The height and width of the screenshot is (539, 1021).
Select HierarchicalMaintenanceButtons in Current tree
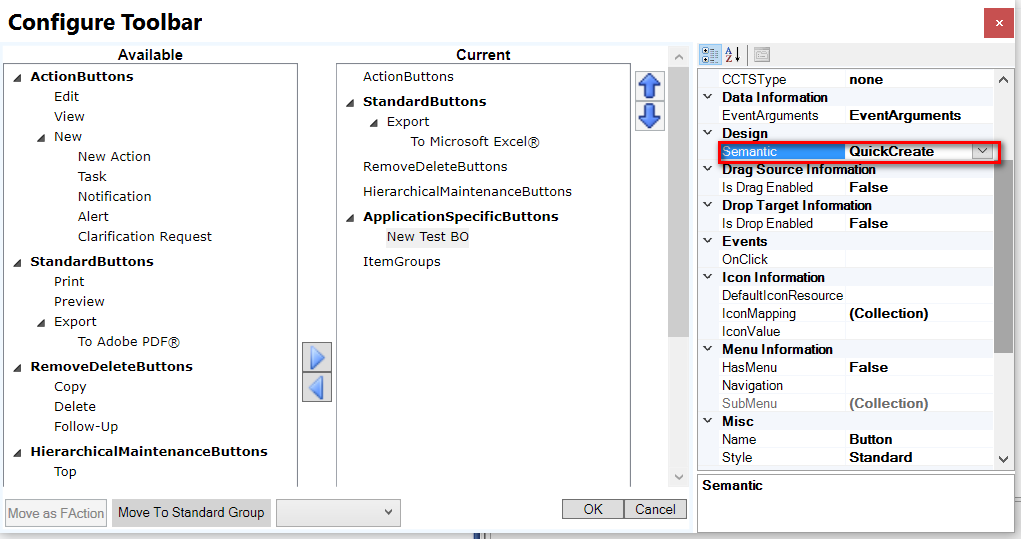point(468,192)
